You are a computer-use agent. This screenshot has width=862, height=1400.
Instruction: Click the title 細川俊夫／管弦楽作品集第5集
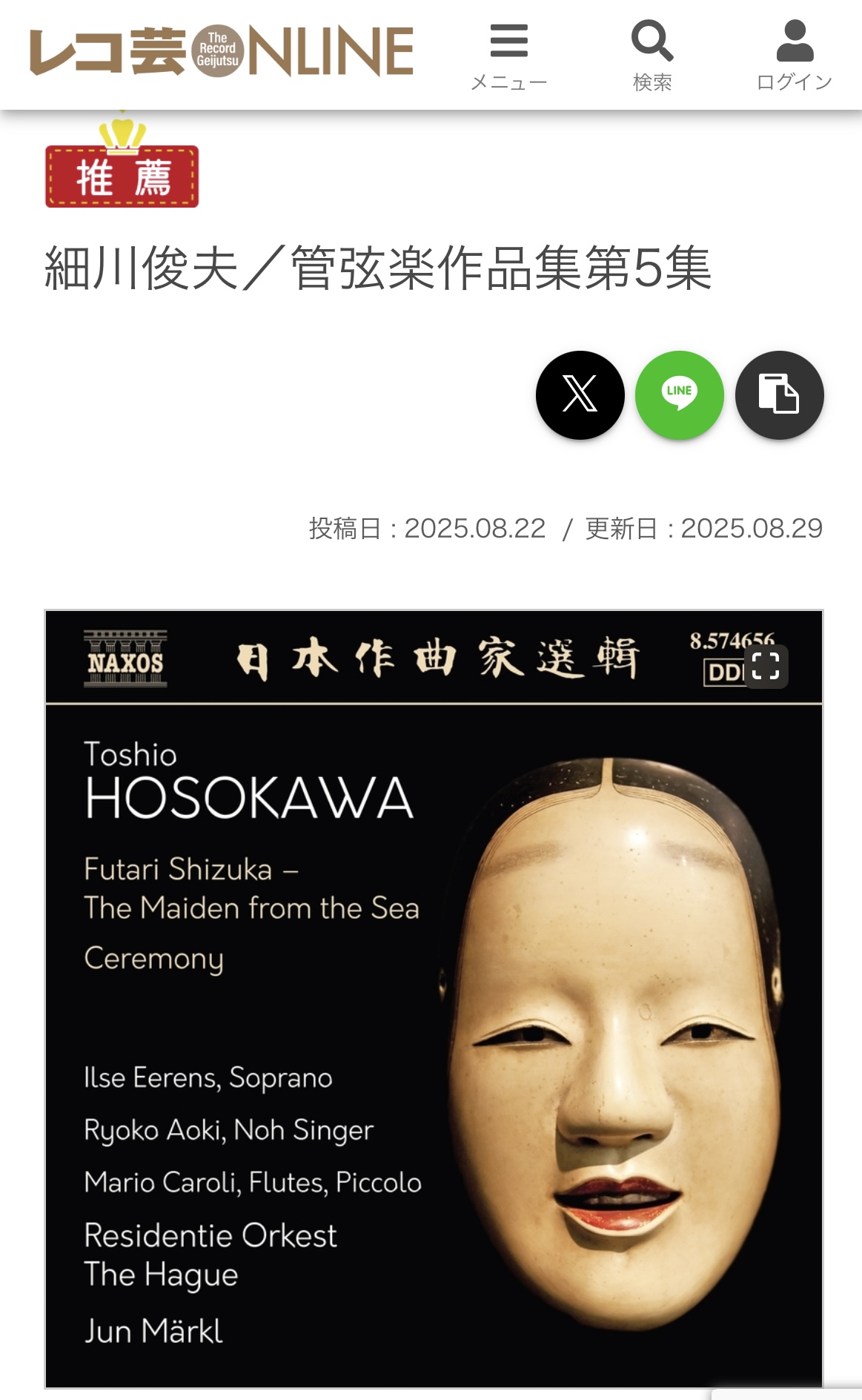tap(378, 268)
